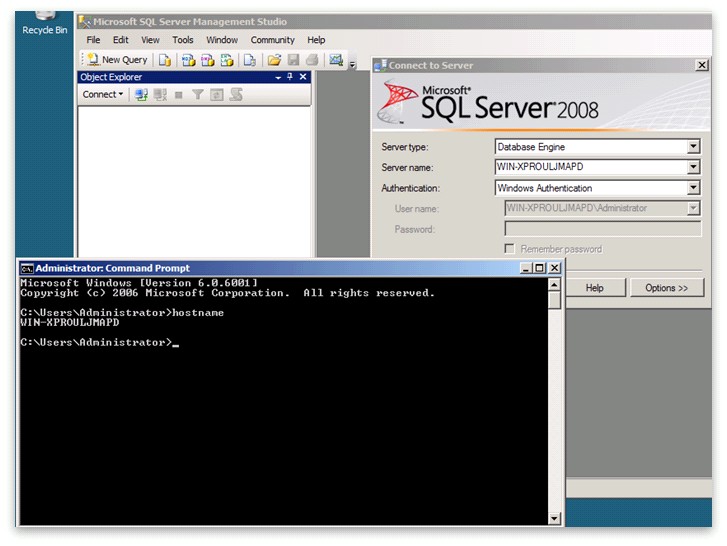Close the Object Explorer panel
The image size is (727, 546).
click(303, 76)
